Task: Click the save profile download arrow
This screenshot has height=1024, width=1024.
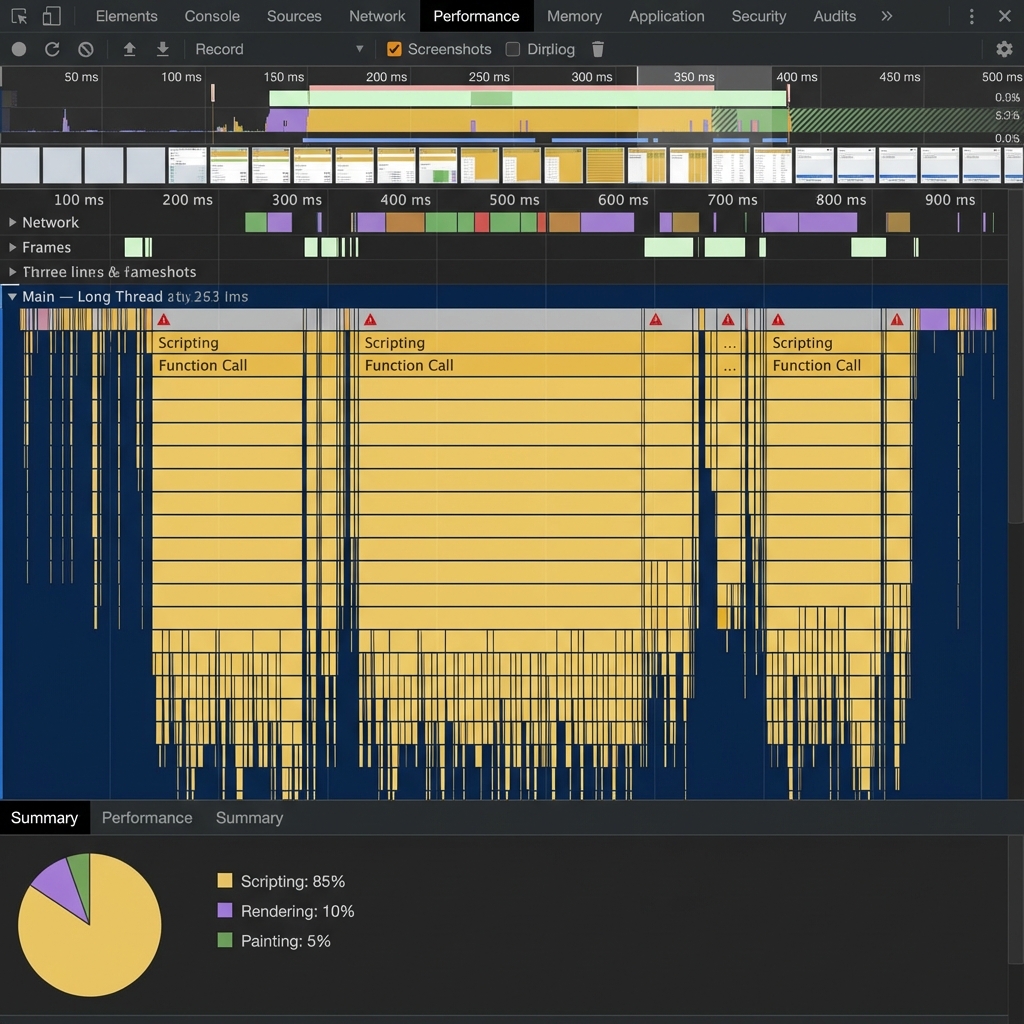Action: tap(162, 49)
